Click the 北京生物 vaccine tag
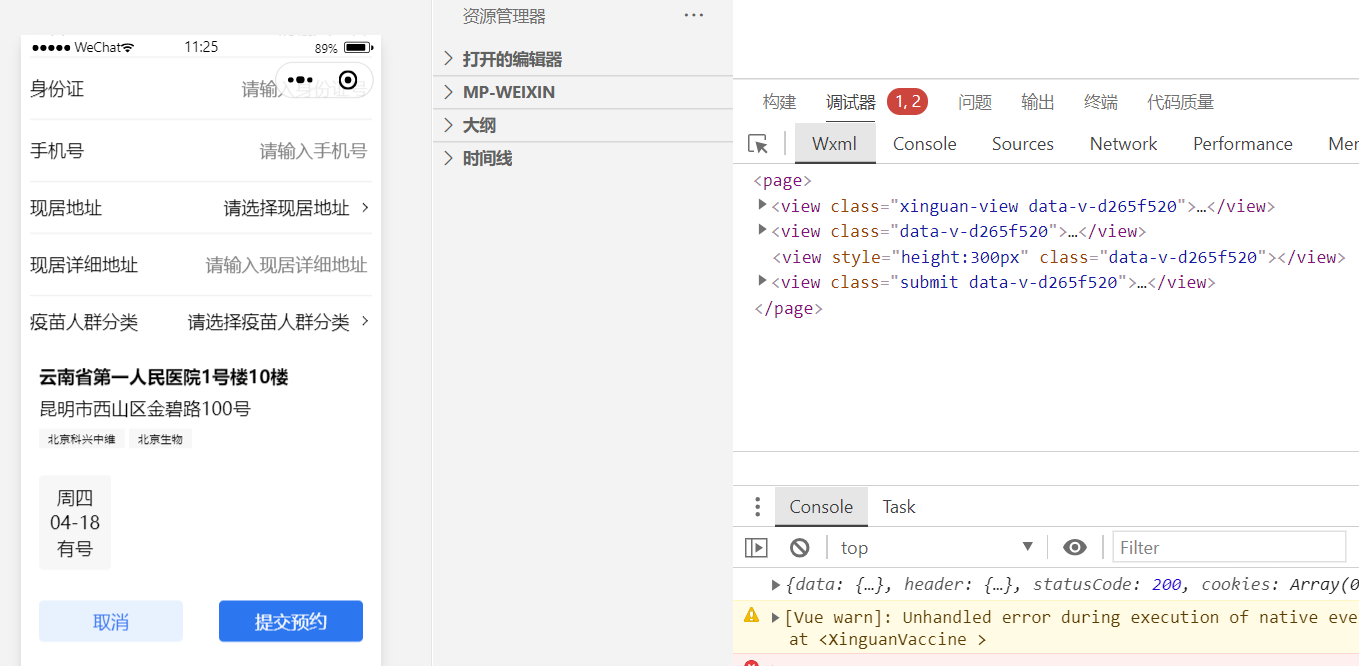This screenshot has height=666, width=1359. click(160, 439)
